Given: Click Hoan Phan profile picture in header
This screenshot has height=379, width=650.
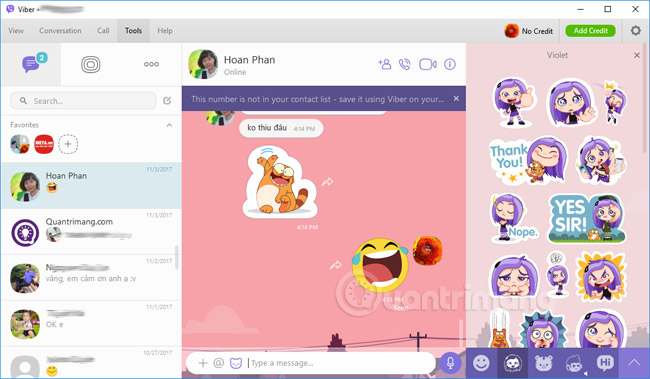Looking at the screenshot, I should click(203, 64).
